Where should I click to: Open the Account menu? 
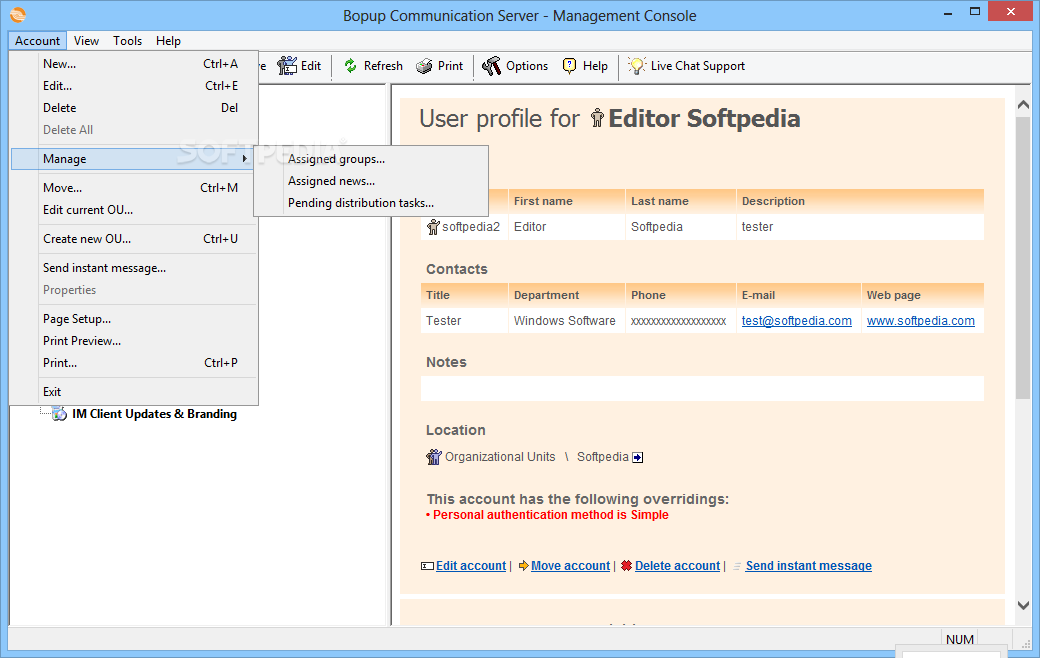37,40
